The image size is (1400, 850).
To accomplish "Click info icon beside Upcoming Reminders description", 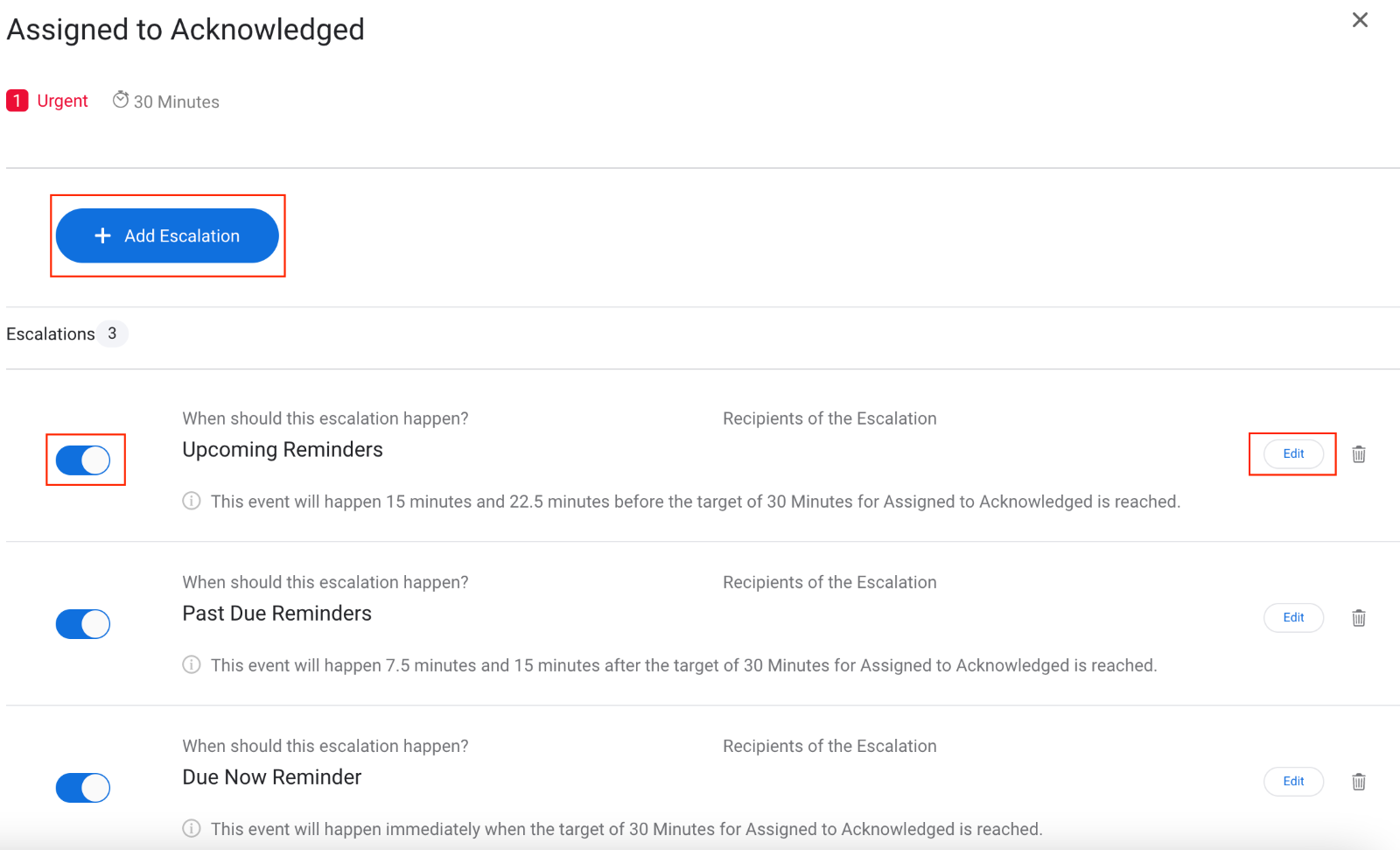I will pos(192,502).
